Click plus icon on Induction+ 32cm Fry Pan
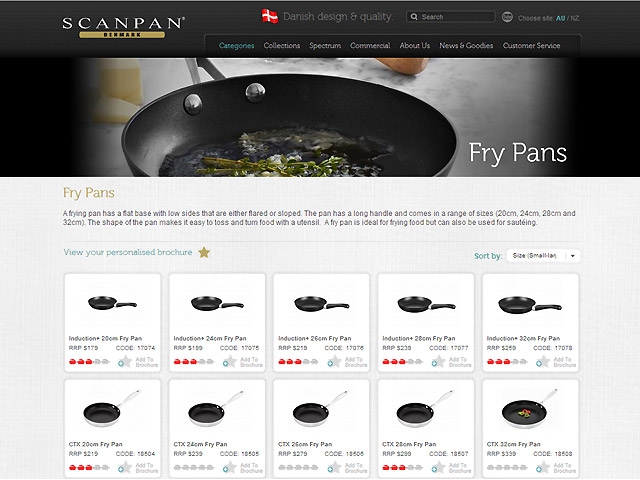The width and height of the screenshot is (640, 480). pyautogui.click(x=539, y=364)
